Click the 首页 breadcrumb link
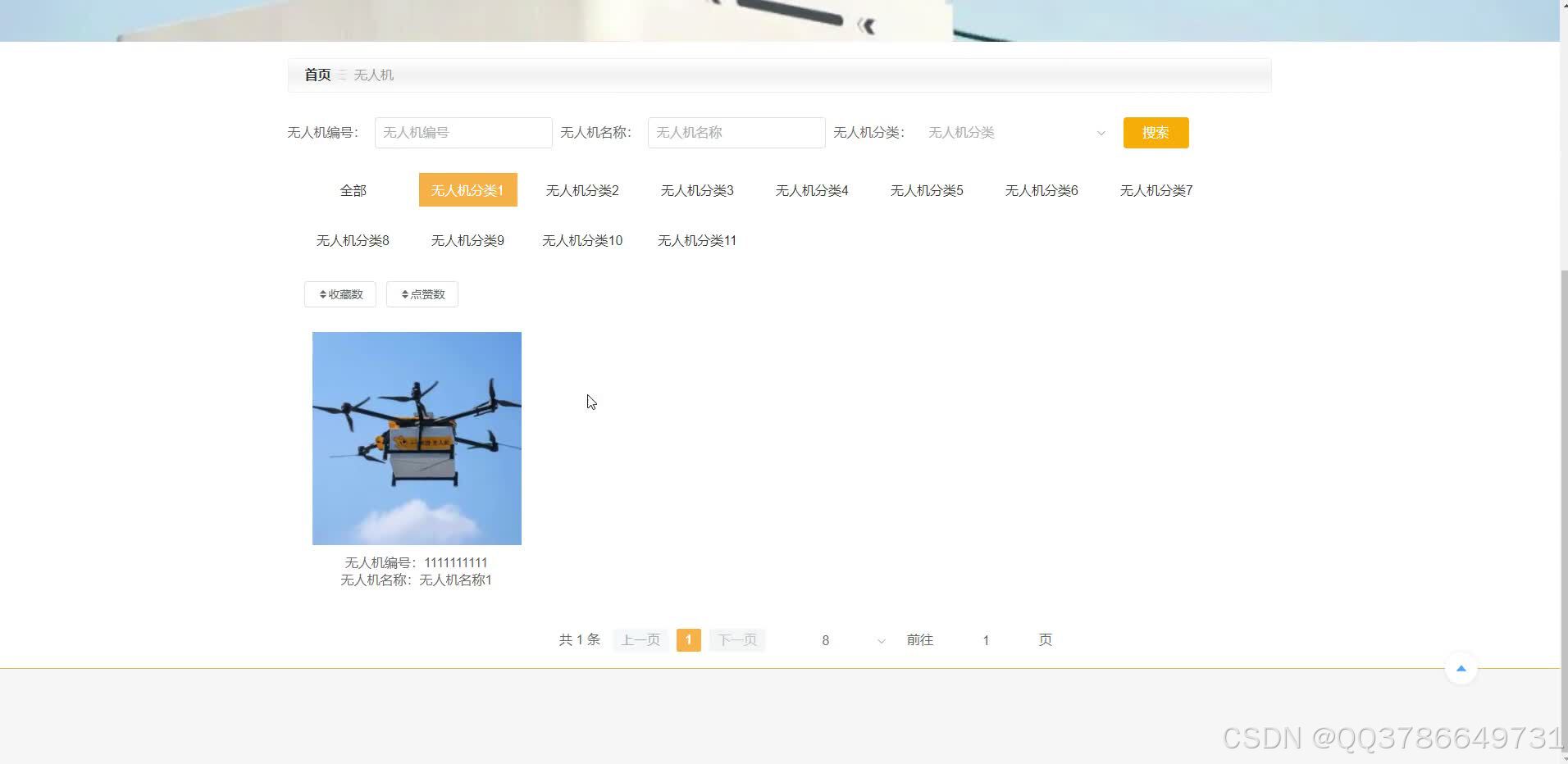1568x764 pixels. tap(317, 75)
